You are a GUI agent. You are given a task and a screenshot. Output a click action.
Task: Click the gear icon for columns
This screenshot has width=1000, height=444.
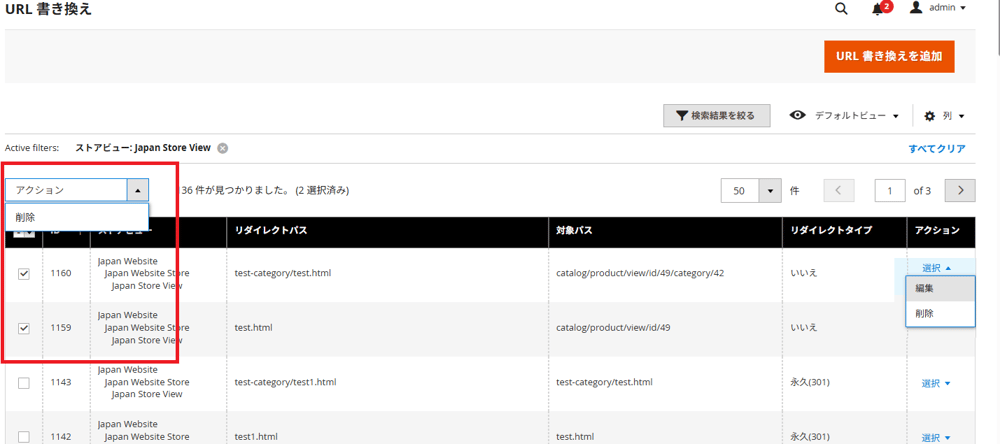pos(929,116)
